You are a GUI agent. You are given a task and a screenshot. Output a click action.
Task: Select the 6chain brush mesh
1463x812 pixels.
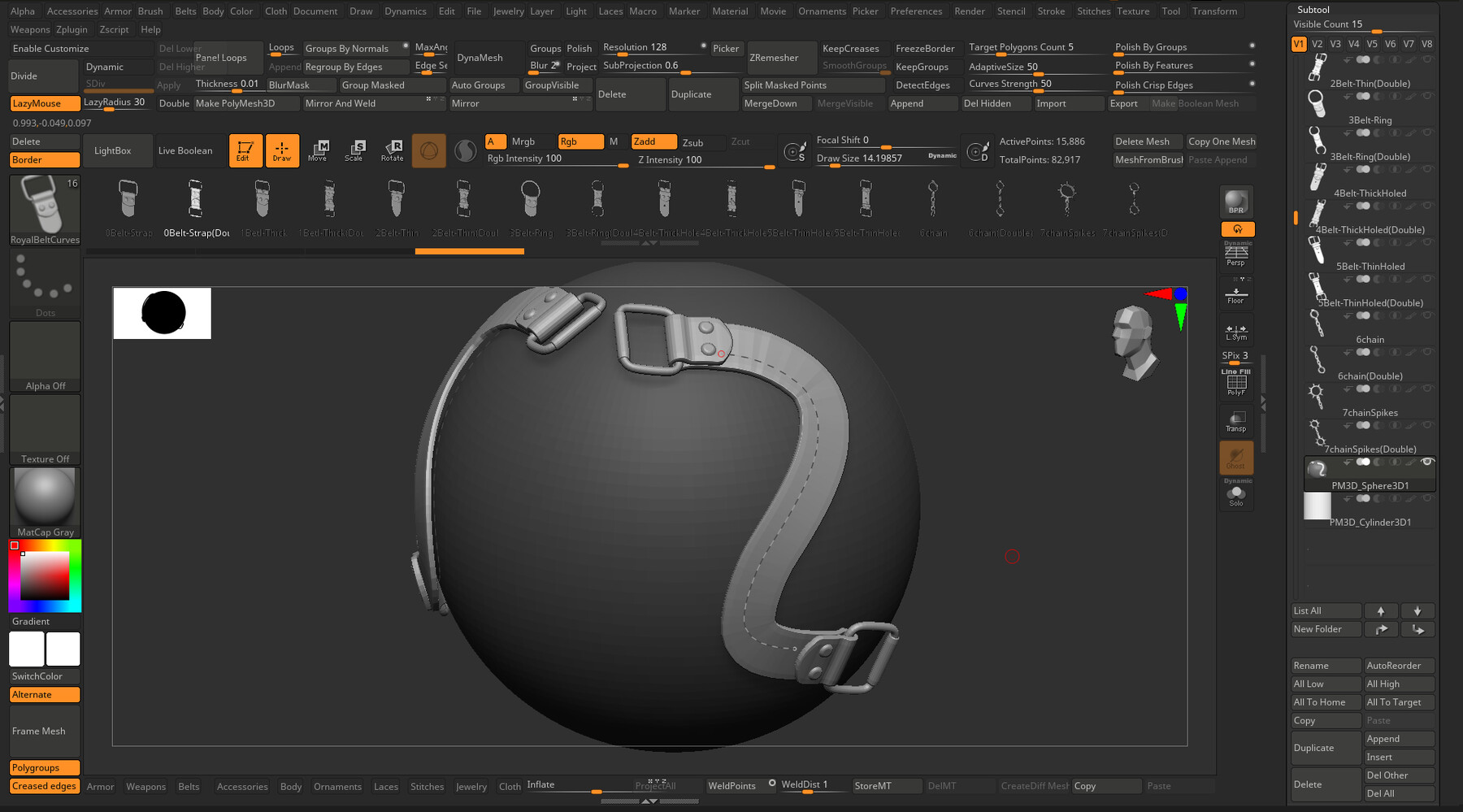point(933,208)
